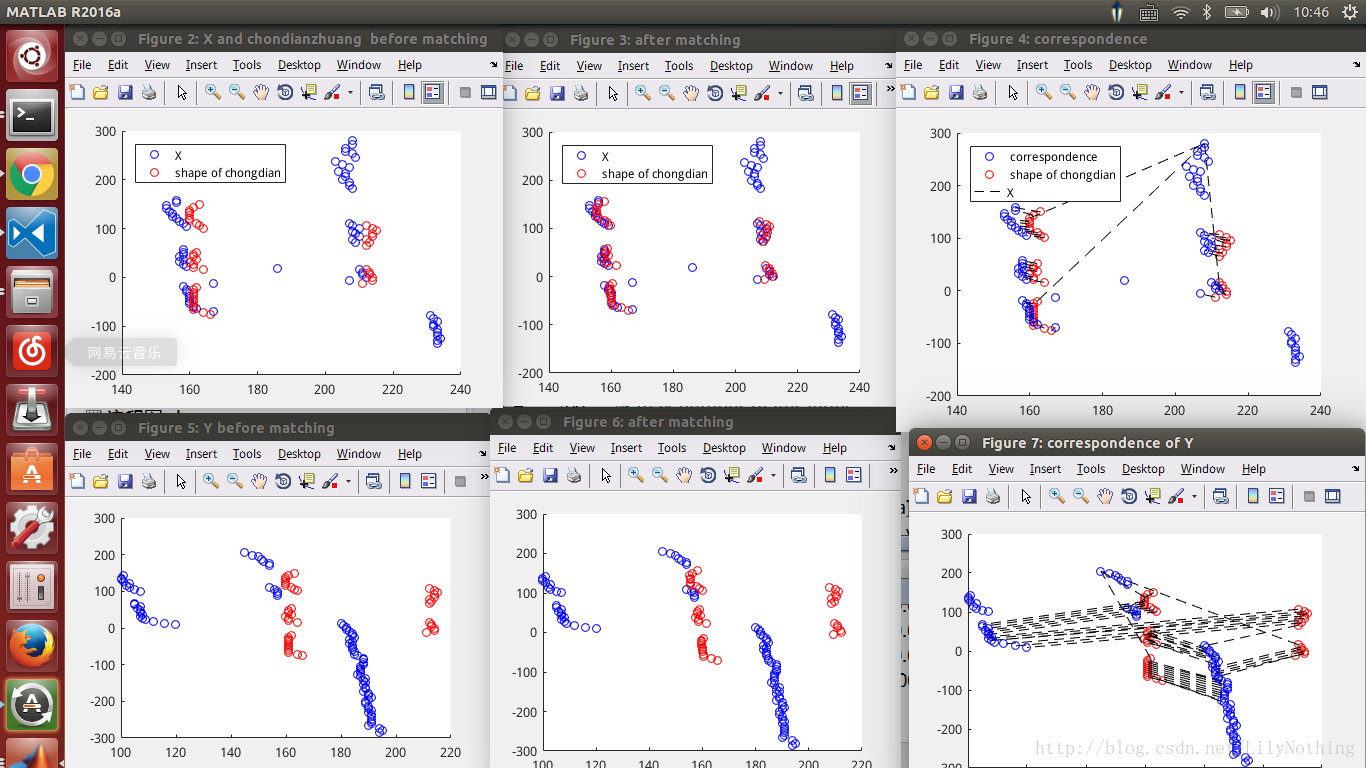This screenshot has width=1366, height=768.
Task: Click the 10:46 clock in top panel
Action: point(1311,12)
